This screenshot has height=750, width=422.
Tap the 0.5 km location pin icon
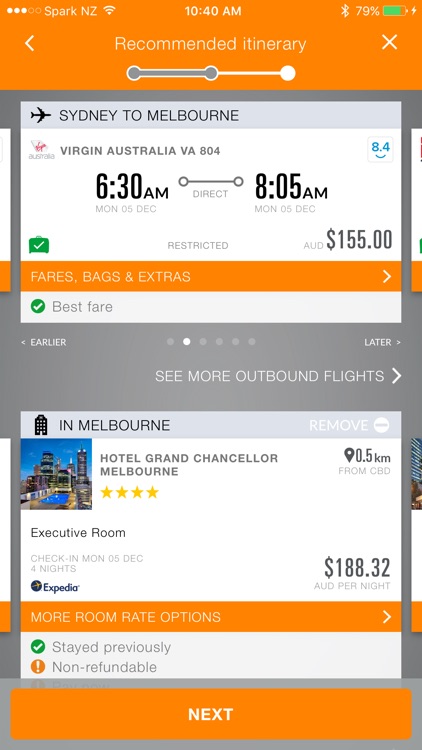click(349, 455)
